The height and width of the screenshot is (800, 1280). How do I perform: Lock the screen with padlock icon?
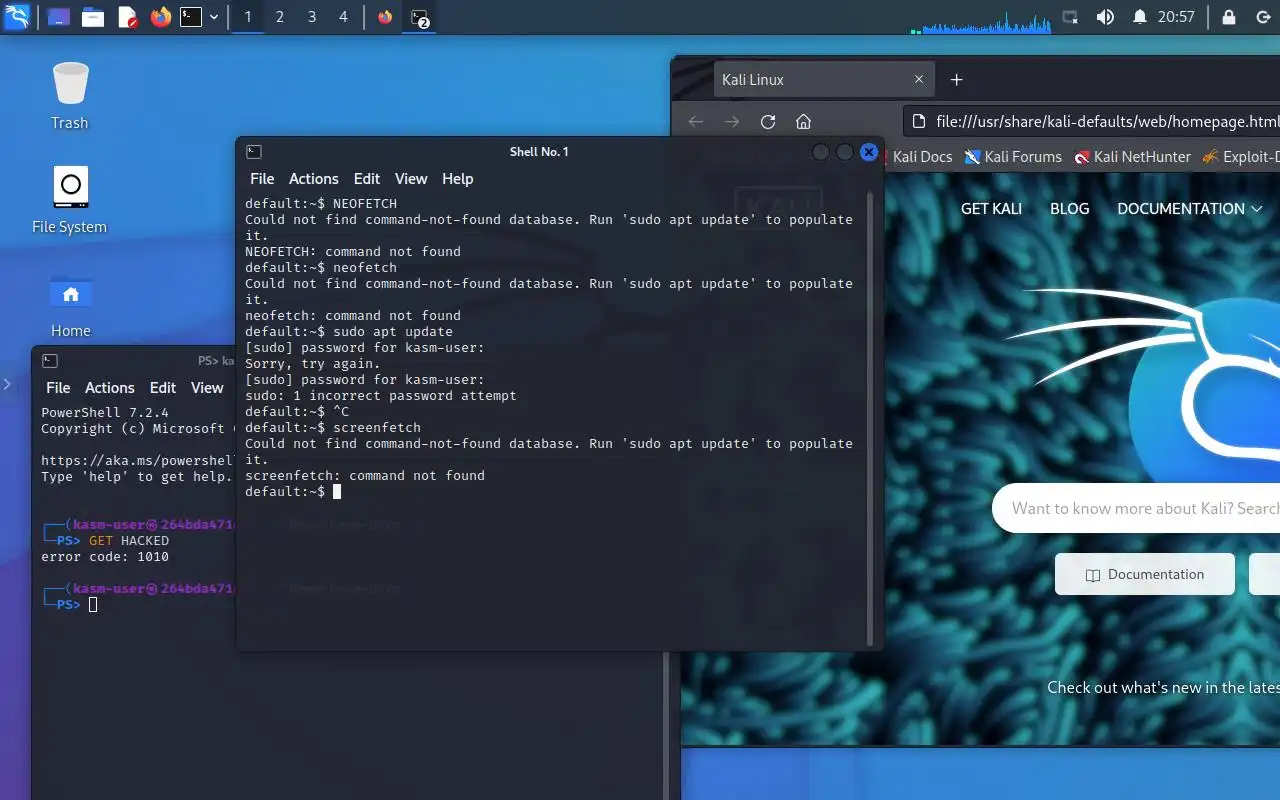click(x=1229, y=17)
